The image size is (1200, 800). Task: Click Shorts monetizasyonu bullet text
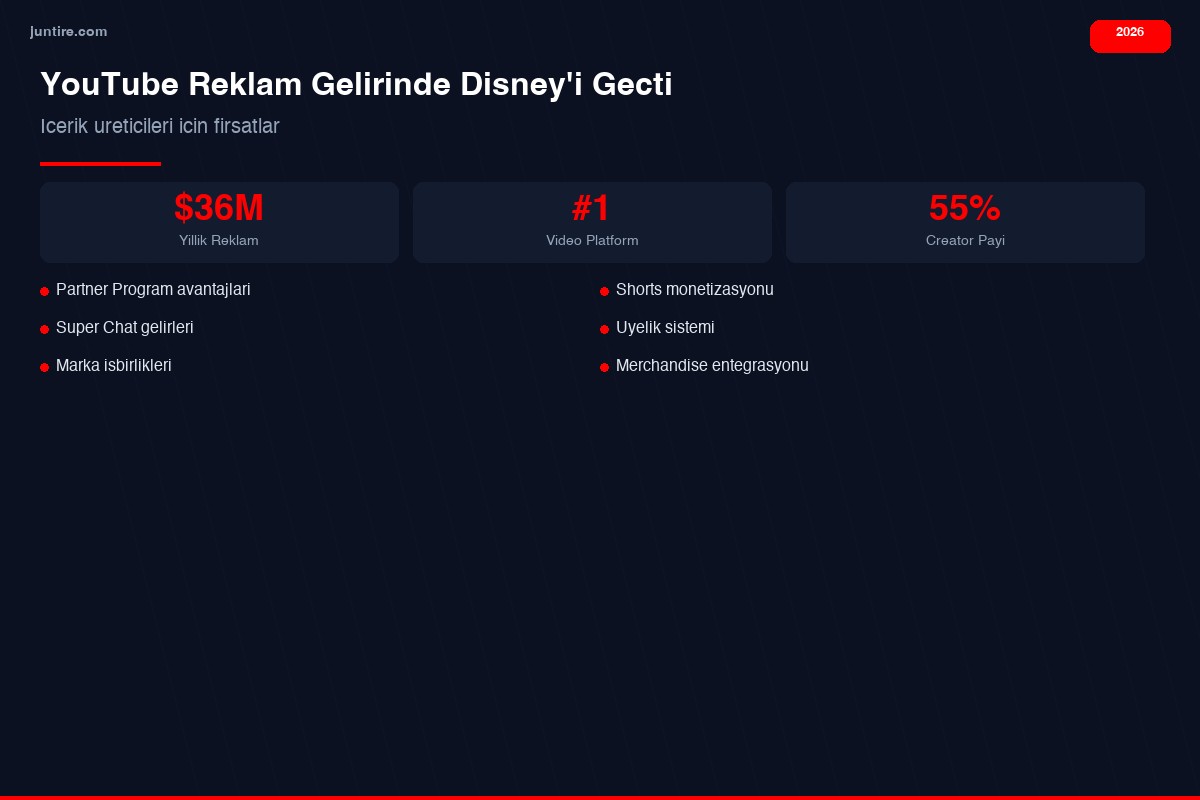(695, 290)
